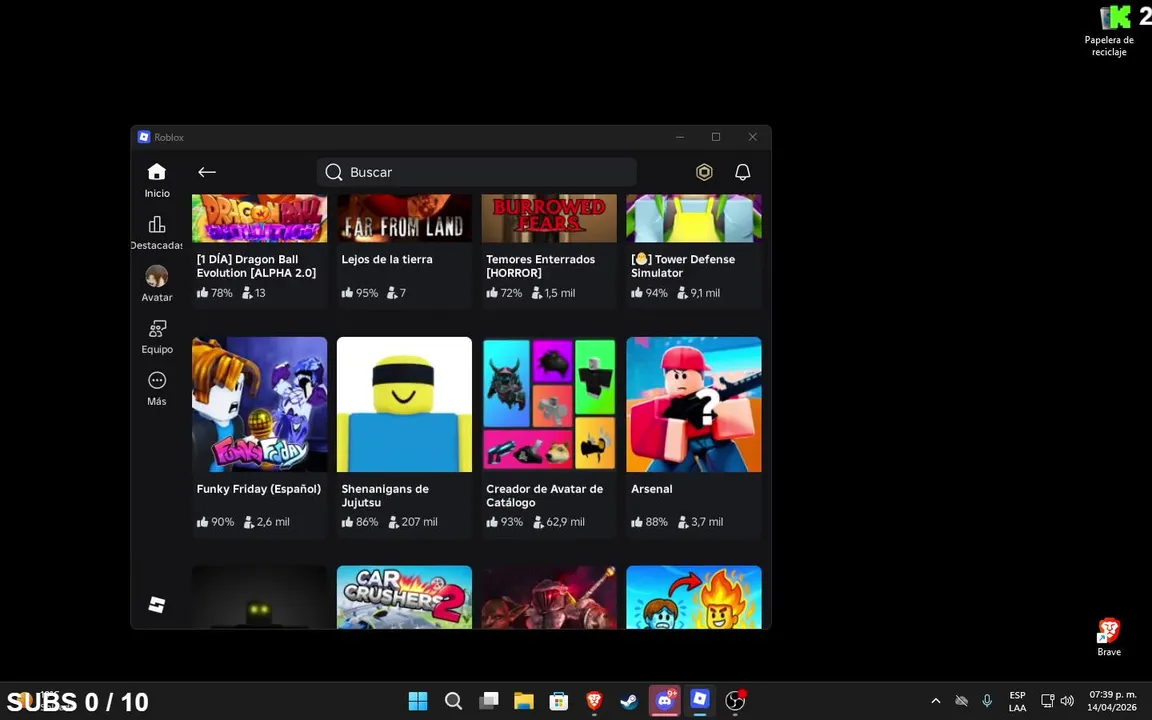Open the flaming head game thumbnail
This screenshot has width=1152, height=720.
694,597
